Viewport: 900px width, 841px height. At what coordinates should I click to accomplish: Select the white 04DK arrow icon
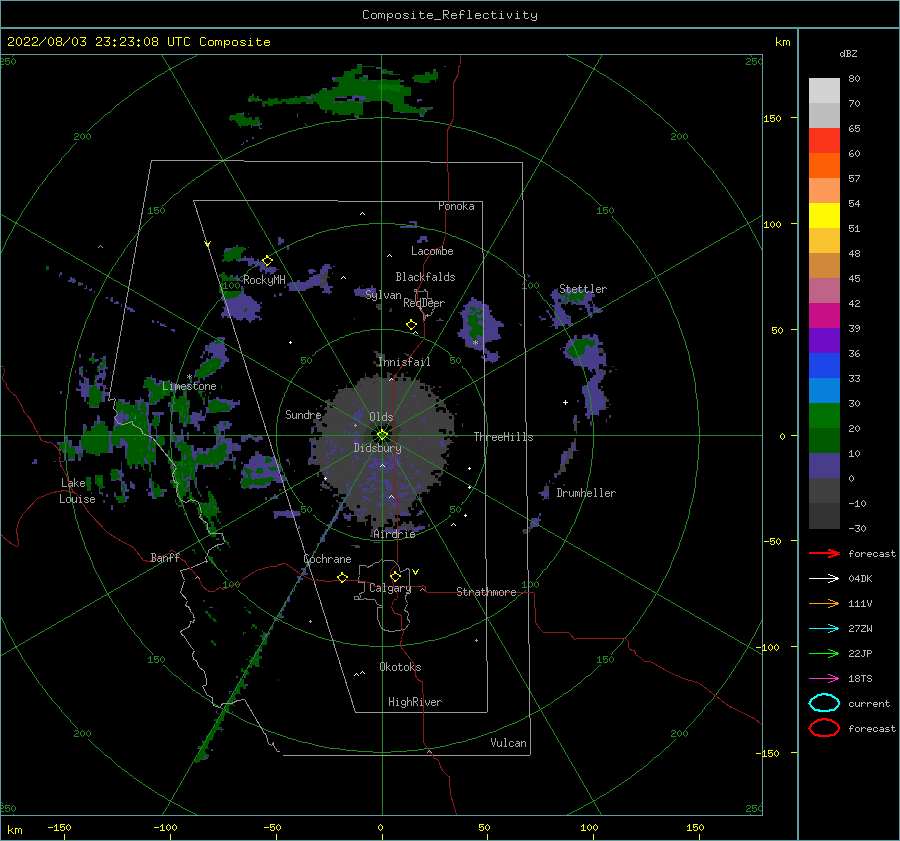coord(824,578)
